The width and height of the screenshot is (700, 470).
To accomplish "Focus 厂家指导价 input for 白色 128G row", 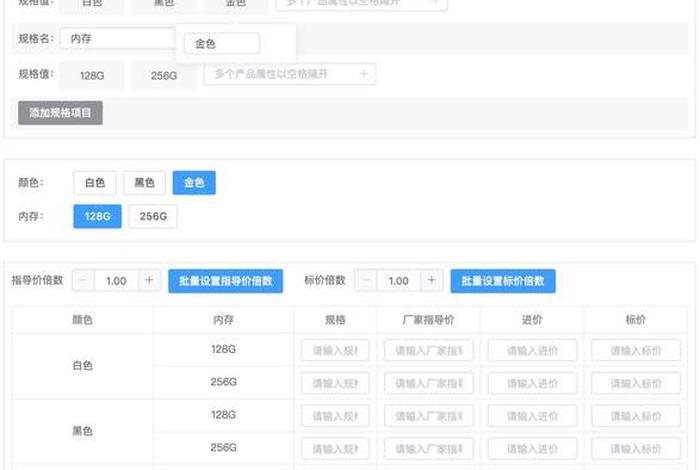I will [429, 350].
